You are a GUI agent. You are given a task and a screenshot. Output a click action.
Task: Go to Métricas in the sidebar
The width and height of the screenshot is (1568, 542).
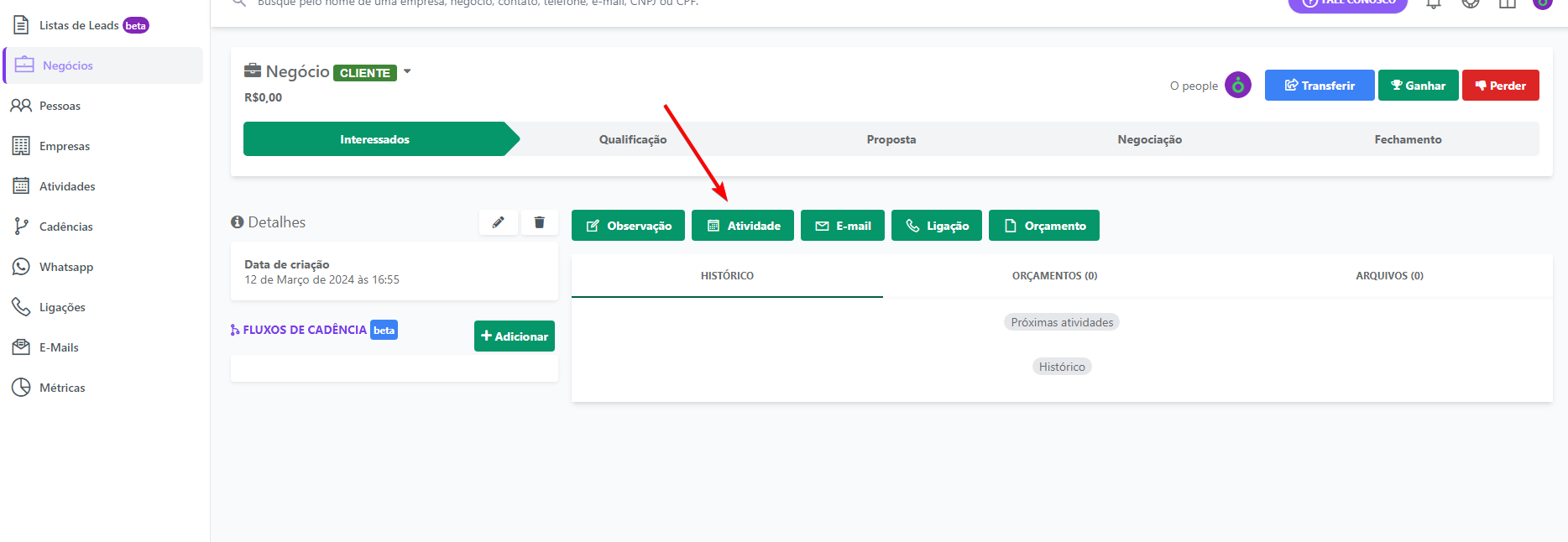(x=62, y=388)
